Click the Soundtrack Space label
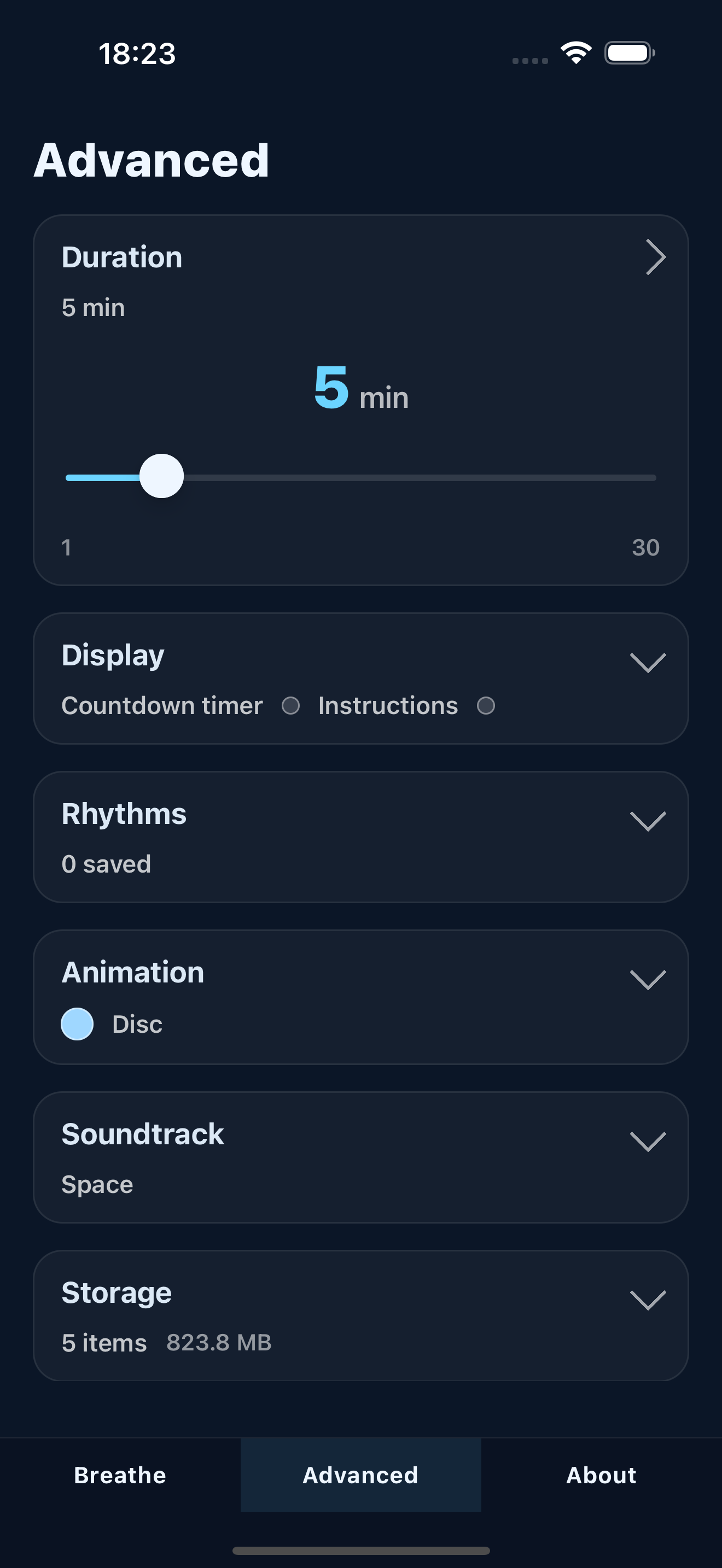Viewport: 722px width, 1568px height. (97, 1184)
